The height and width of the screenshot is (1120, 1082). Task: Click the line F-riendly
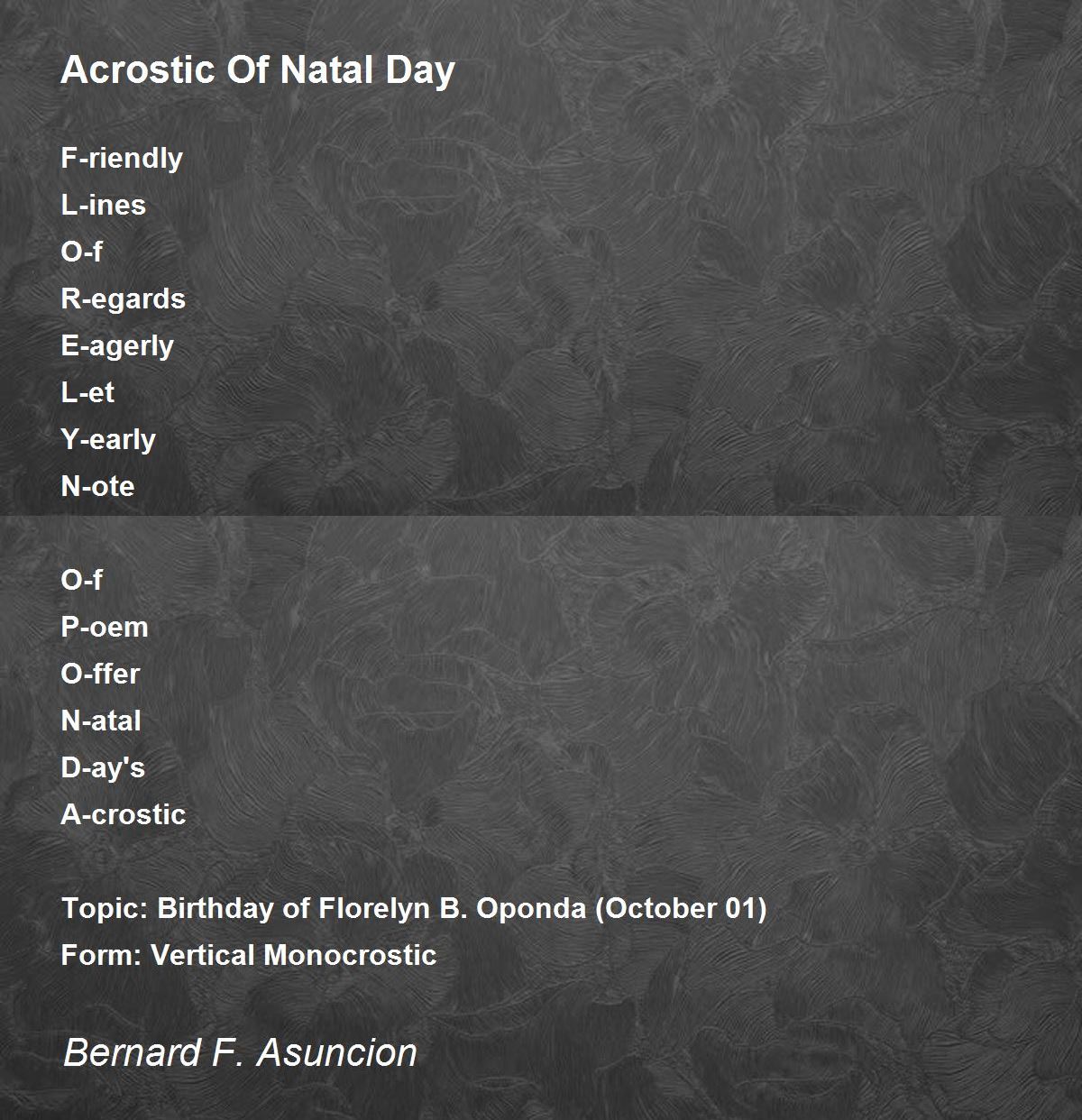[122, 158]
